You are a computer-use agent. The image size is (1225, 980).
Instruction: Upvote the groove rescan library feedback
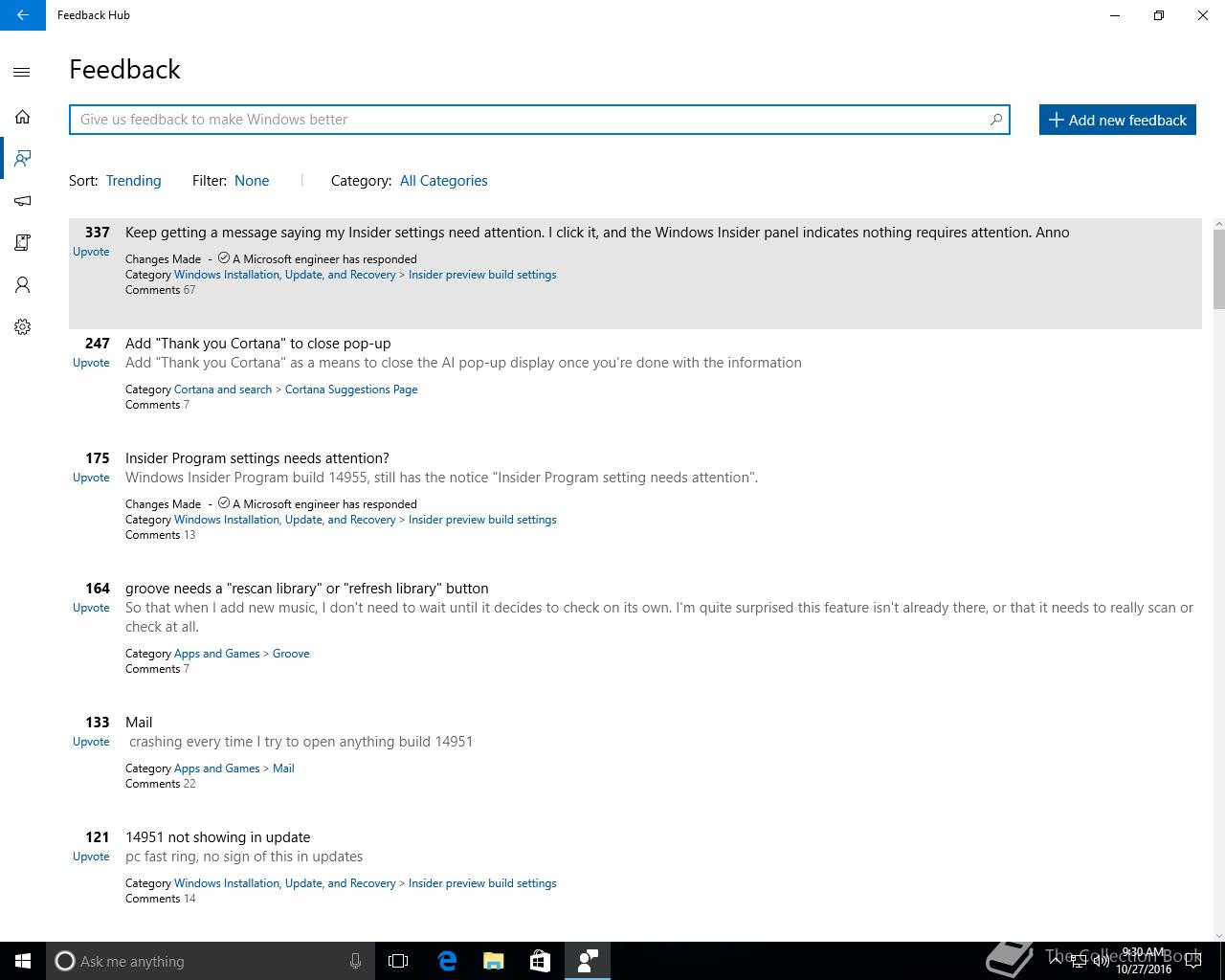pyautogui.click(x=91, y=608)
